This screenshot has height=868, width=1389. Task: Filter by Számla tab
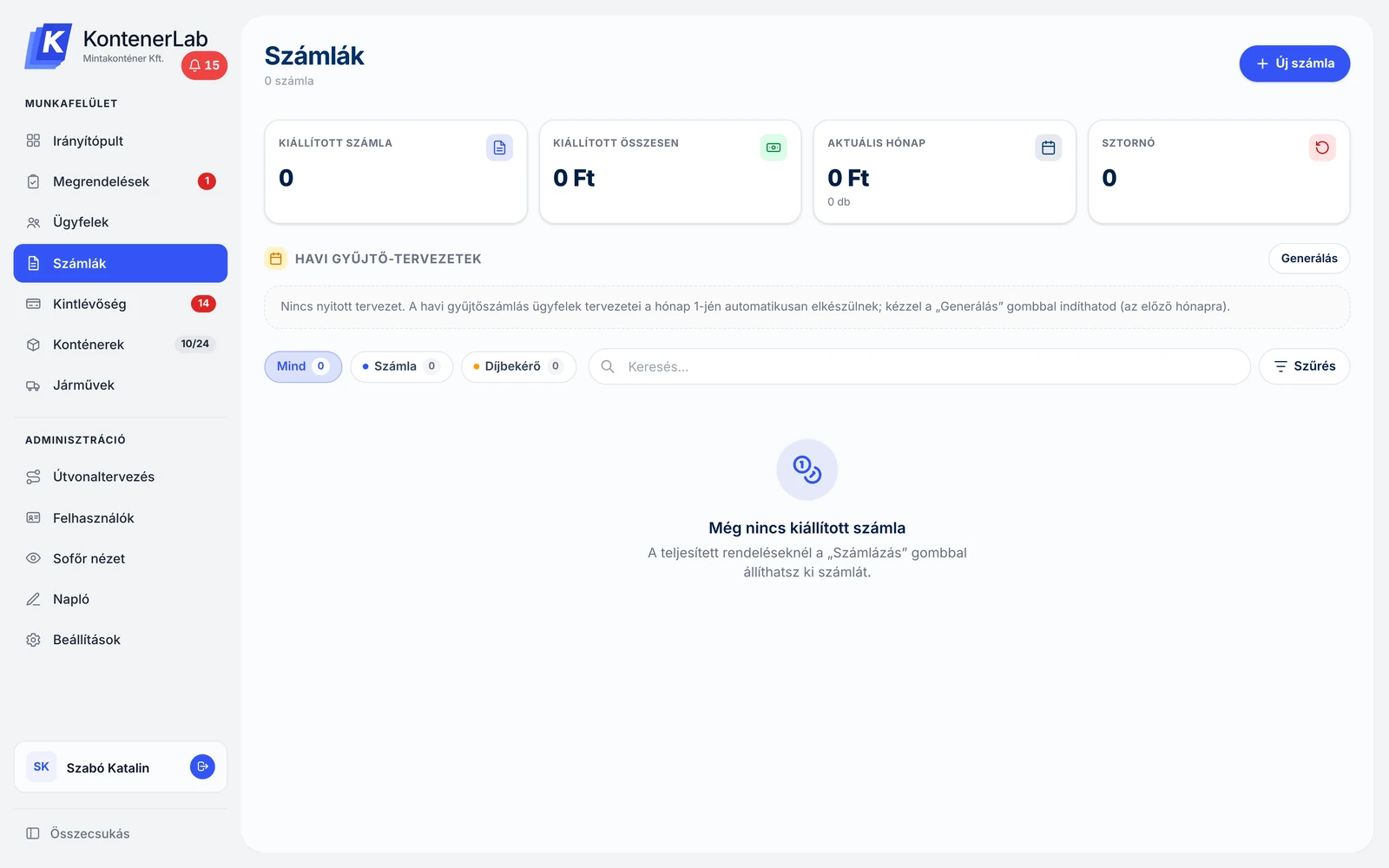coord(402,366)
